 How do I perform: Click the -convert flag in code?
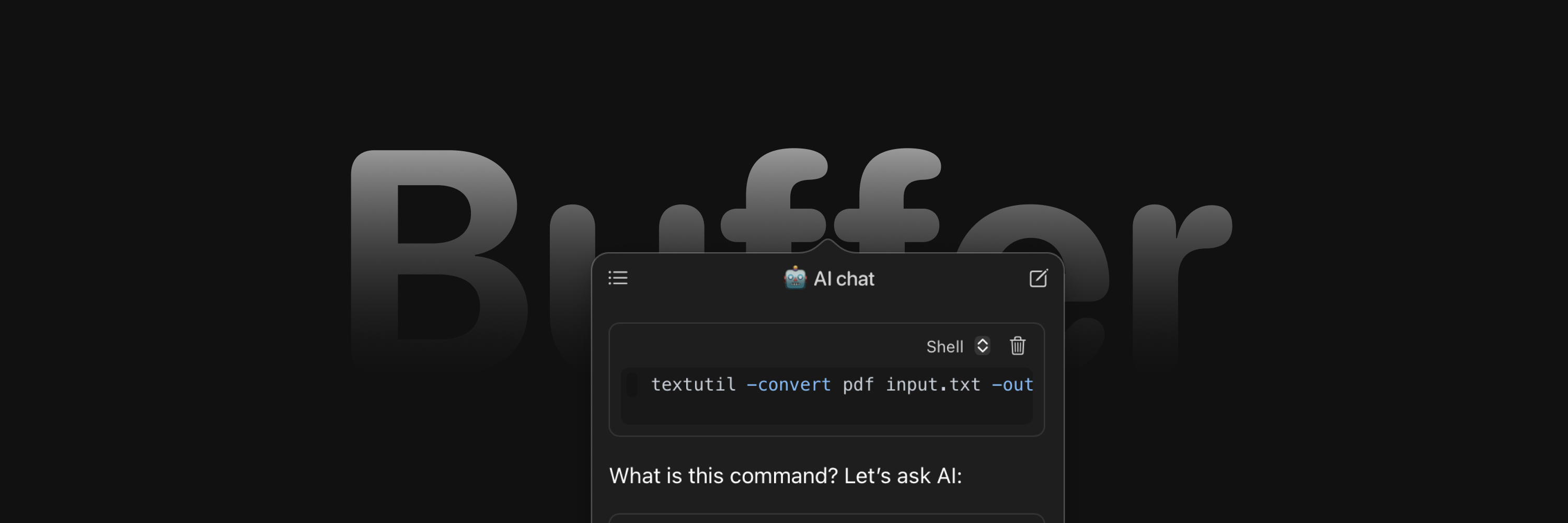788,385
